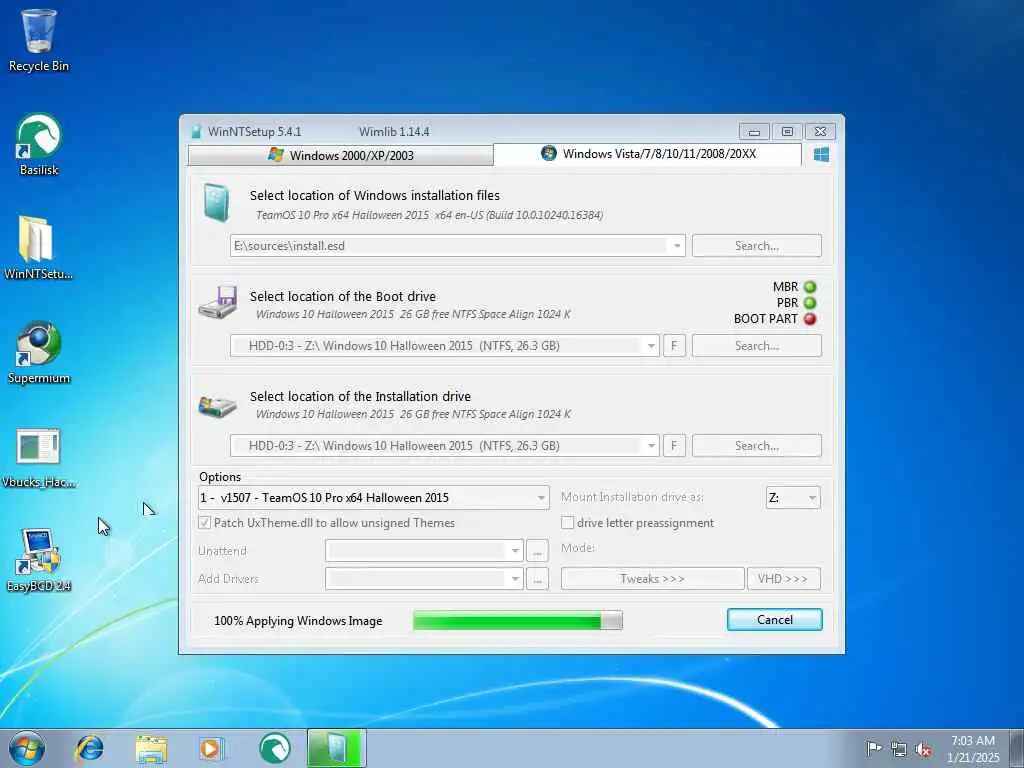Click Show desktop at taskbar edge
This screenshot has width=1024, height=768.
[x=1017, y=748]
